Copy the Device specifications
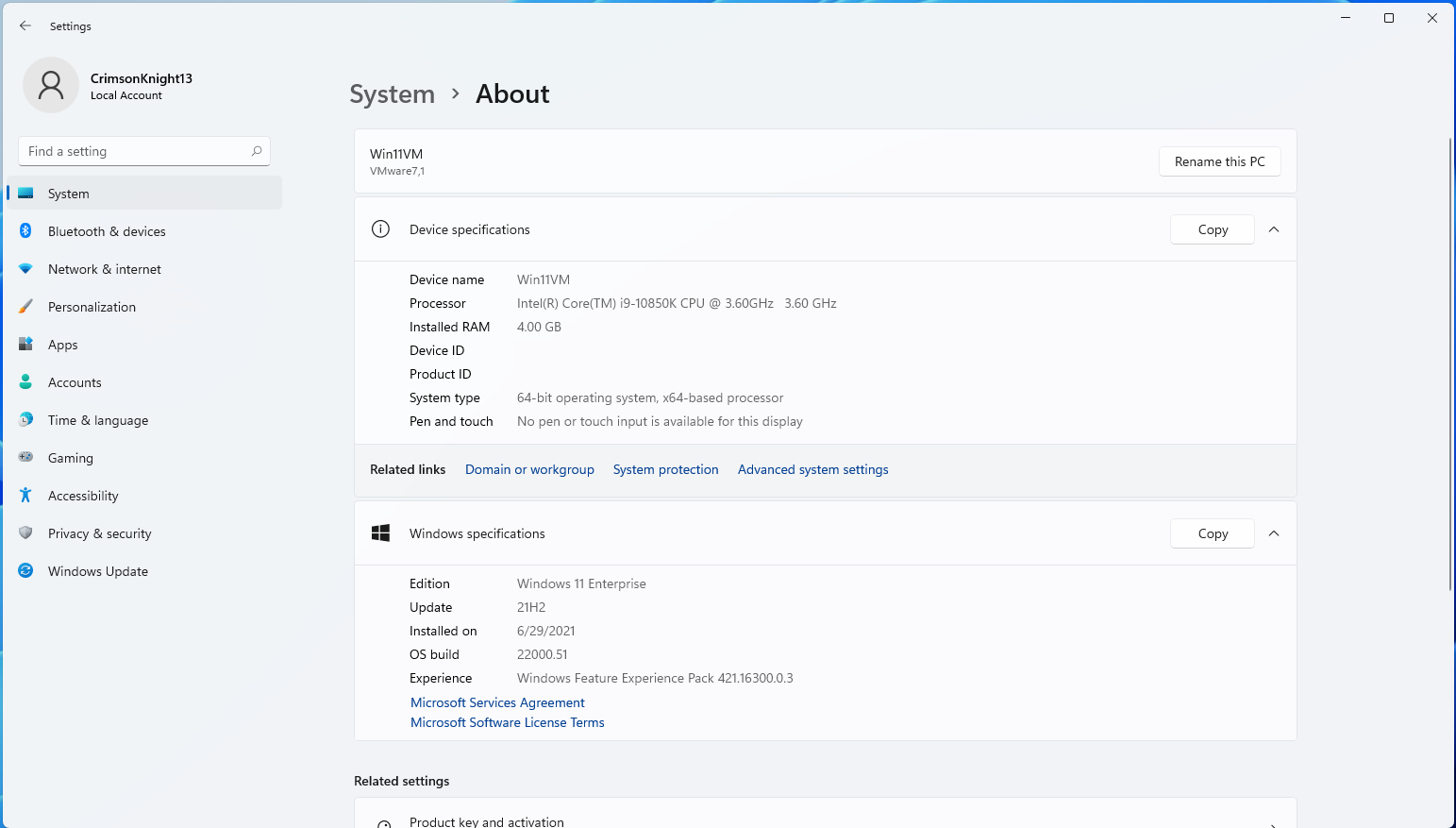1456x828 pixels. coord(1213,229)
